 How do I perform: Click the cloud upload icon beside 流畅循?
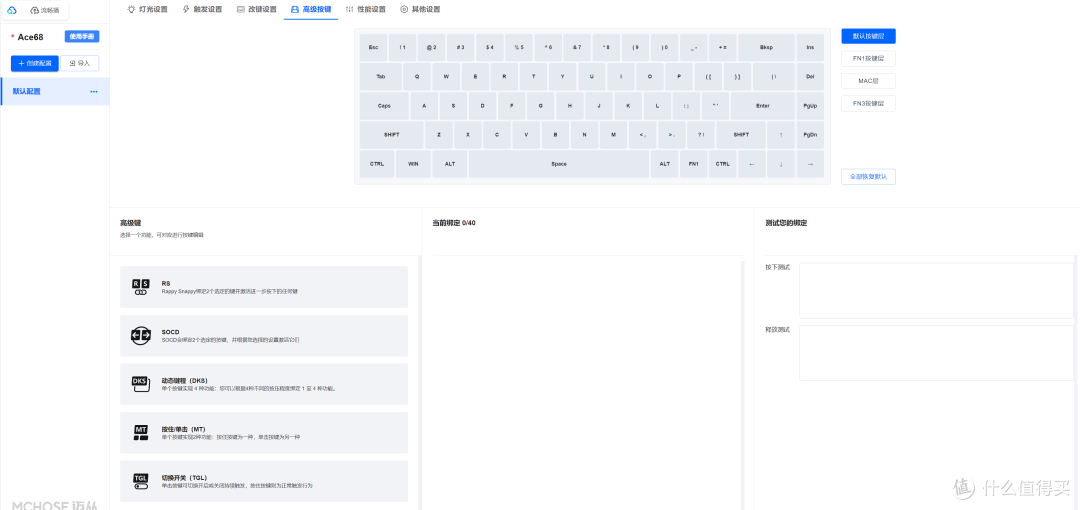click(34, 10)
